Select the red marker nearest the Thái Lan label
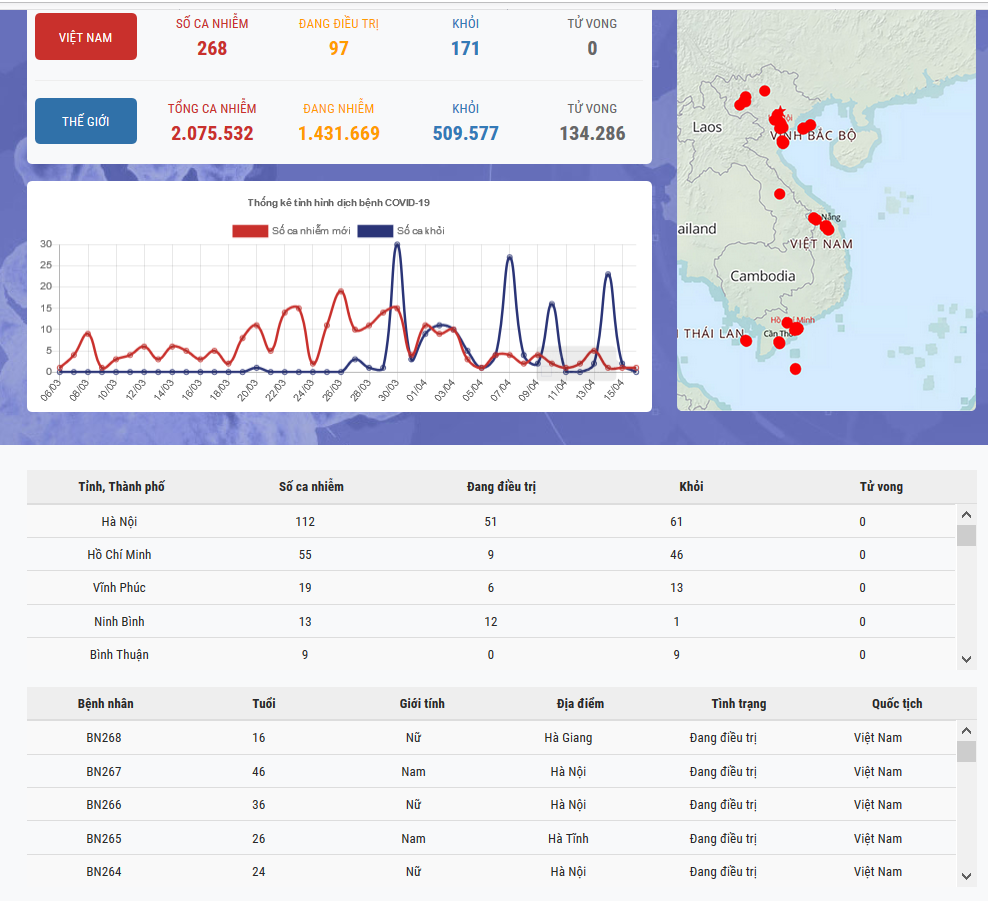 pyautogui.click(x=746, y=341)
